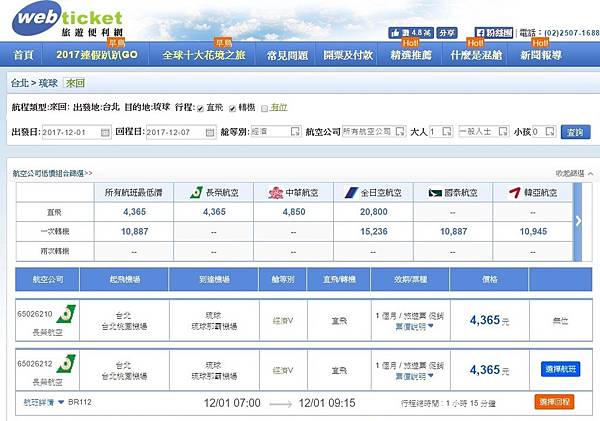Image resolution: width=600 pixels, height=421 pixels.
Task: Open the child count dropdown
Action: coord(544,132)
